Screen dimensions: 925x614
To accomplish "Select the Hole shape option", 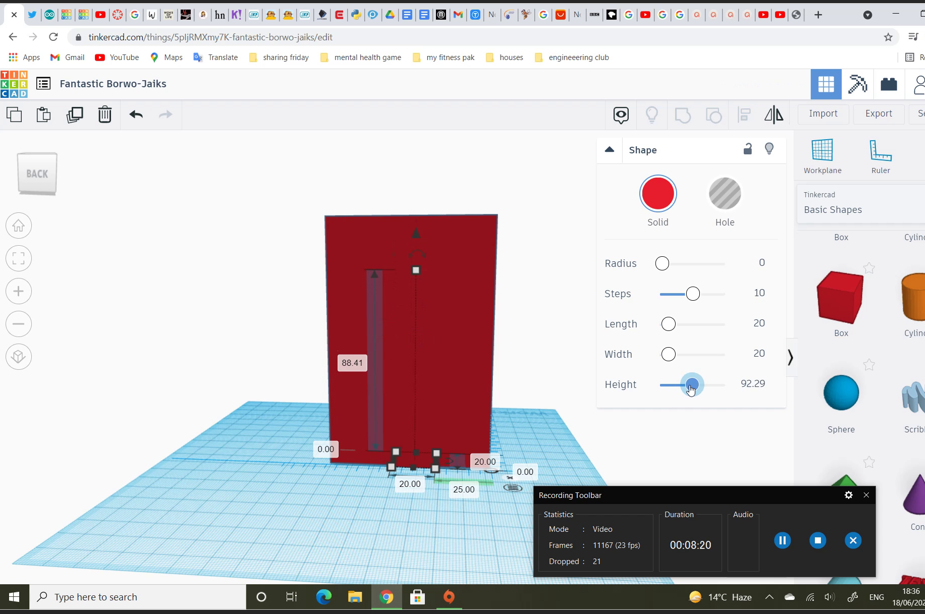I will click(x=724, y=194).
